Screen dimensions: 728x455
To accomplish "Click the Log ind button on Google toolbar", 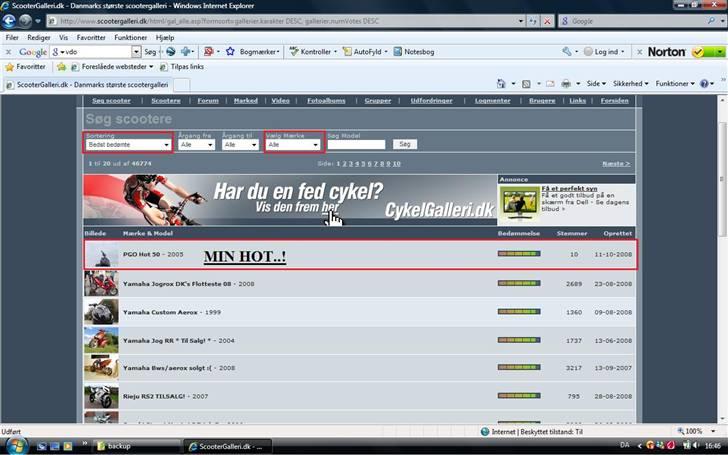I will [x=604, y=52].
